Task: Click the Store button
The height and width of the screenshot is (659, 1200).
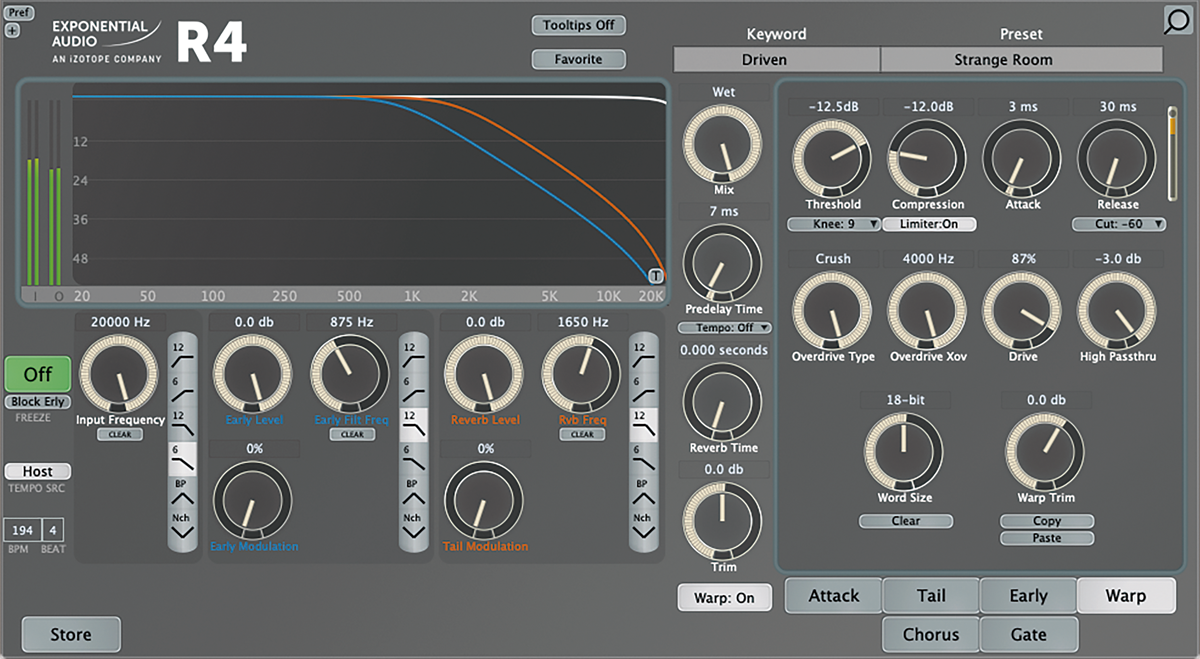Action: [x=71, y=634]
